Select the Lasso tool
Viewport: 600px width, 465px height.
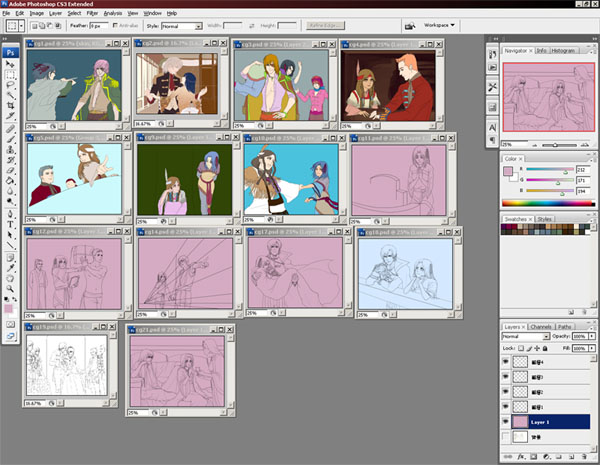click(10, 85)
